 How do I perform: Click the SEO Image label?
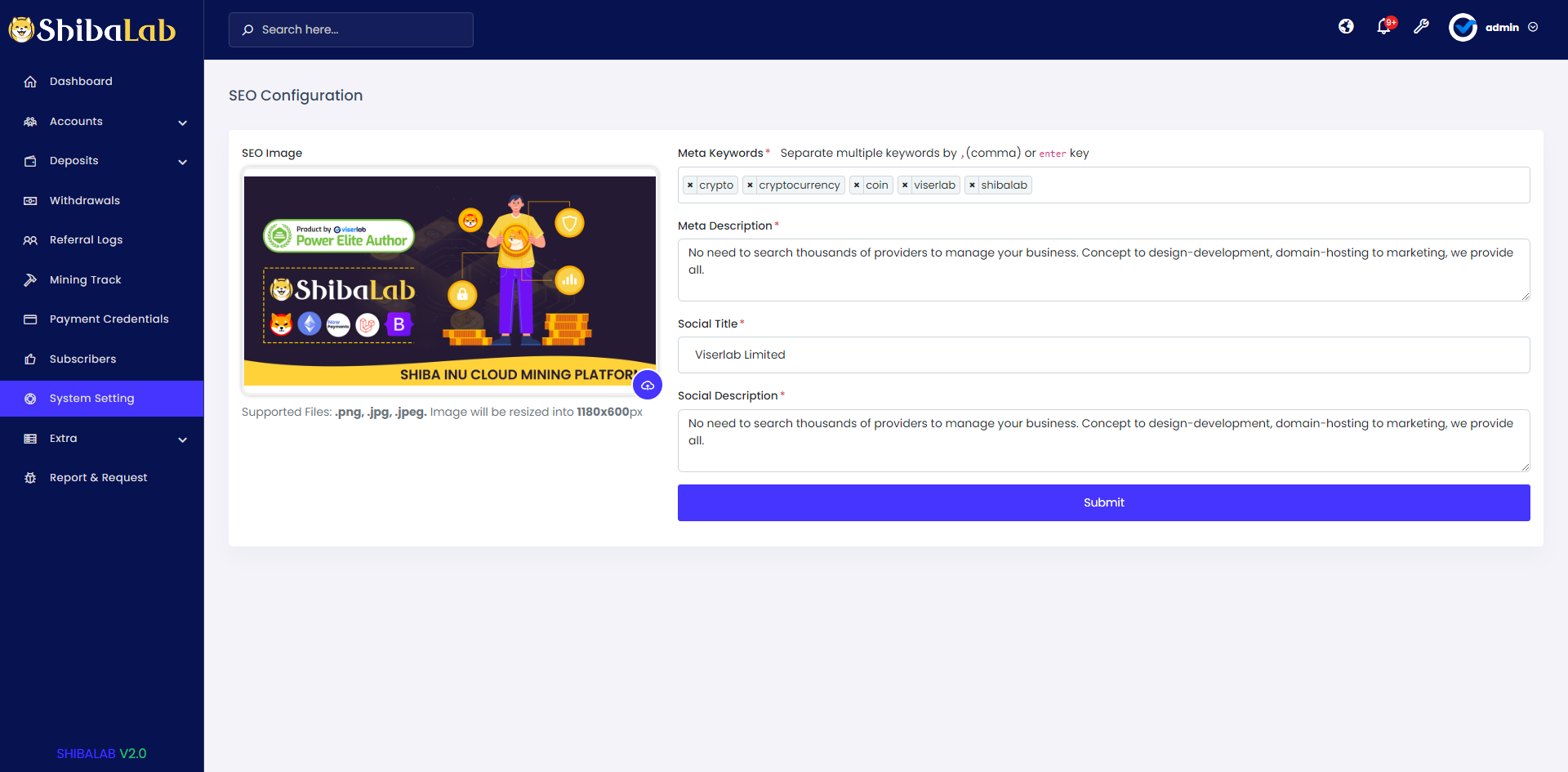coord(272,153)
